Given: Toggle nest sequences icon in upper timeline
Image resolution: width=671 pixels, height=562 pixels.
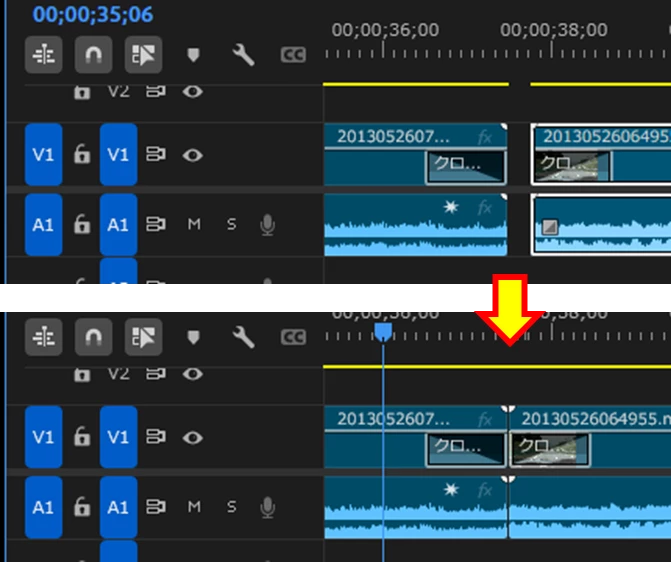Looking at the screenshot, I should [44, 55].
